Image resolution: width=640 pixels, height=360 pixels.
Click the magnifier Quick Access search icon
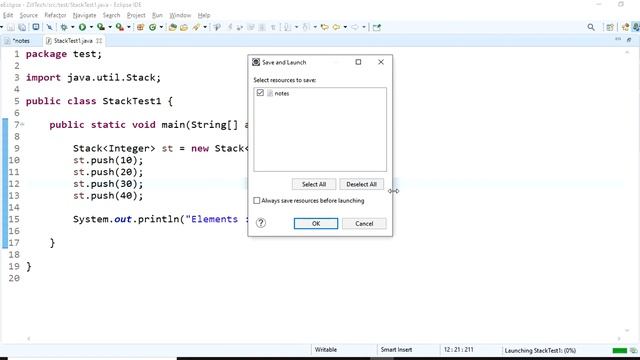591,27
